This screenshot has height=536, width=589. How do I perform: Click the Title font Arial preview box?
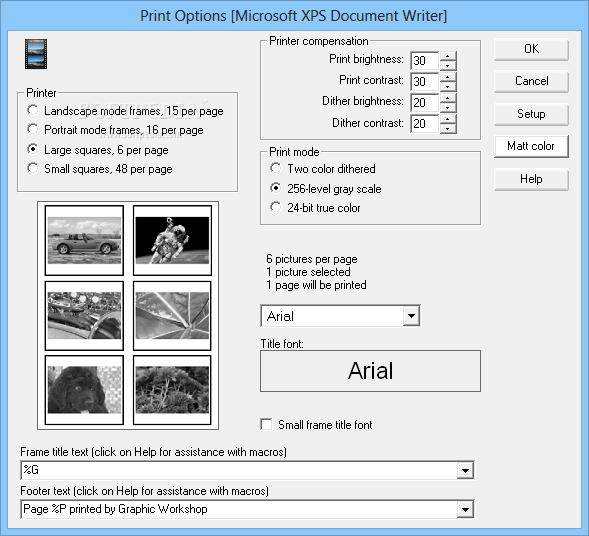[370, 371]
